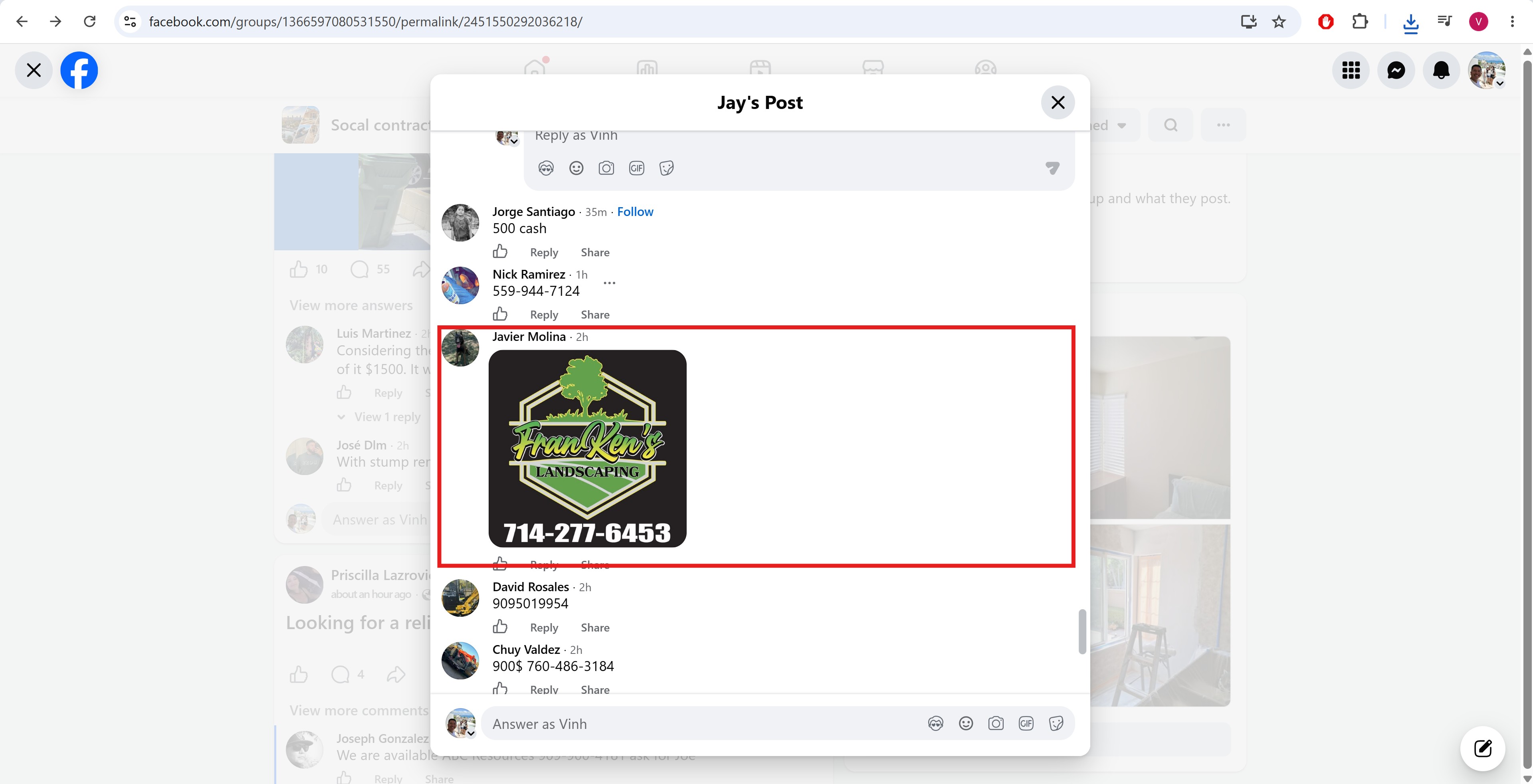Open Jorge Santiago's profile name link
This screenshot has width=1533, height=784.
click(534, 212)
